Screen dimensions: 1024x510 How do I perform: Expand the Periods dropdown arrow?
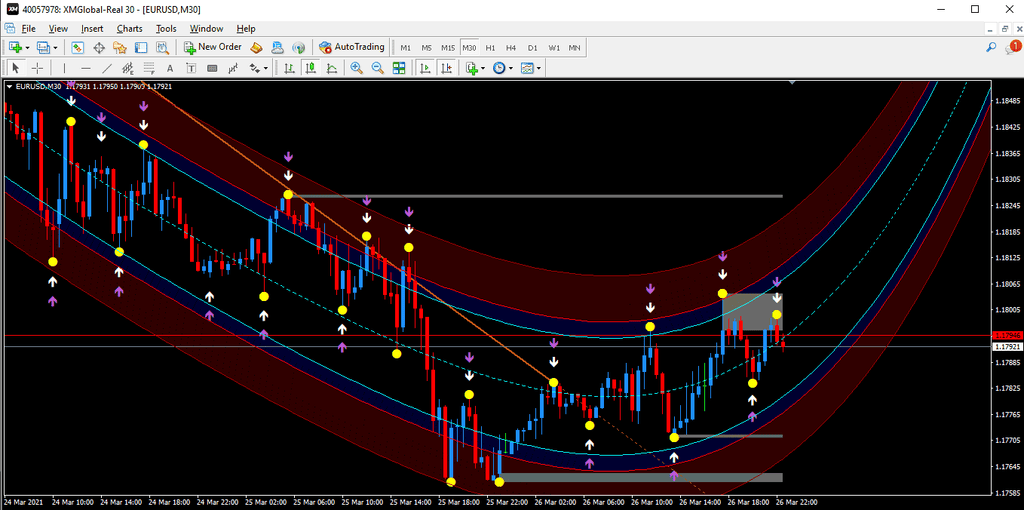(511, 68)
